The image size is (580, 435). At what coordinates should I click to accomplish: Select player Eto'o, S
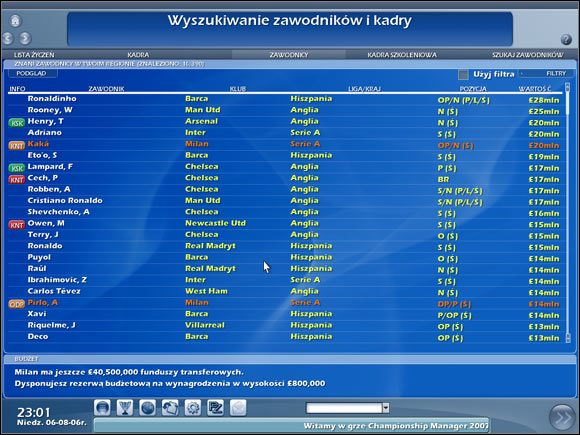coord(42,155)
